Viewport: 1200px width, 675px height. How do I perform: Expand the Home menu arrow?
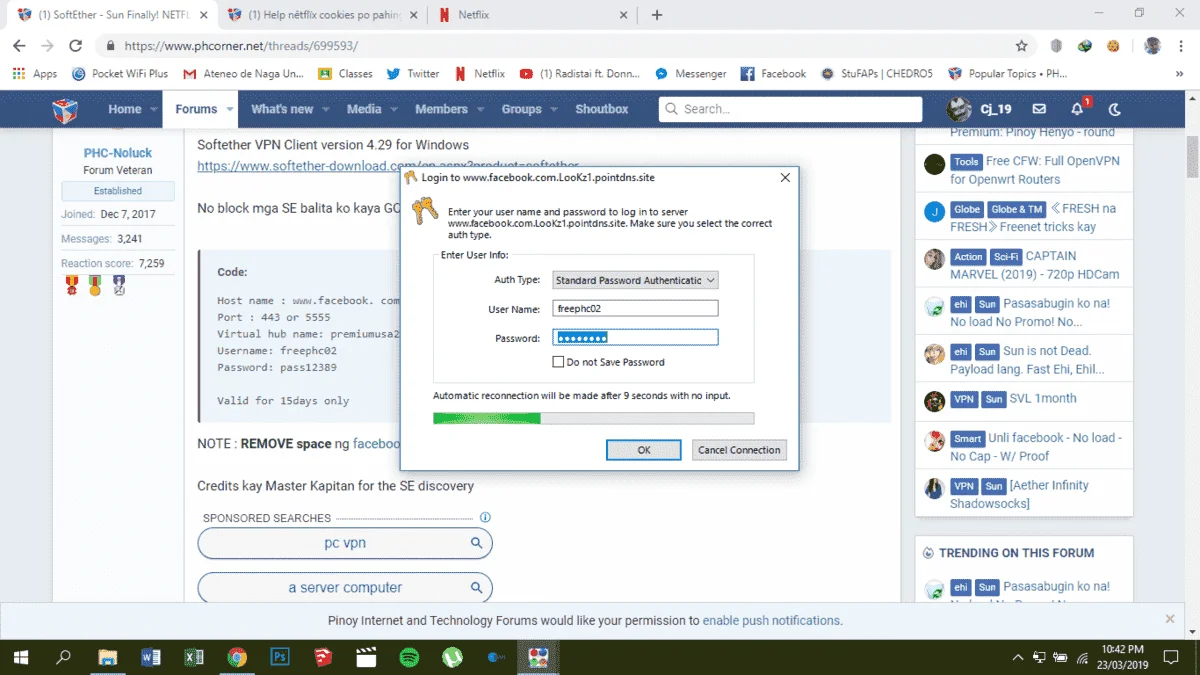pos(154,109)
